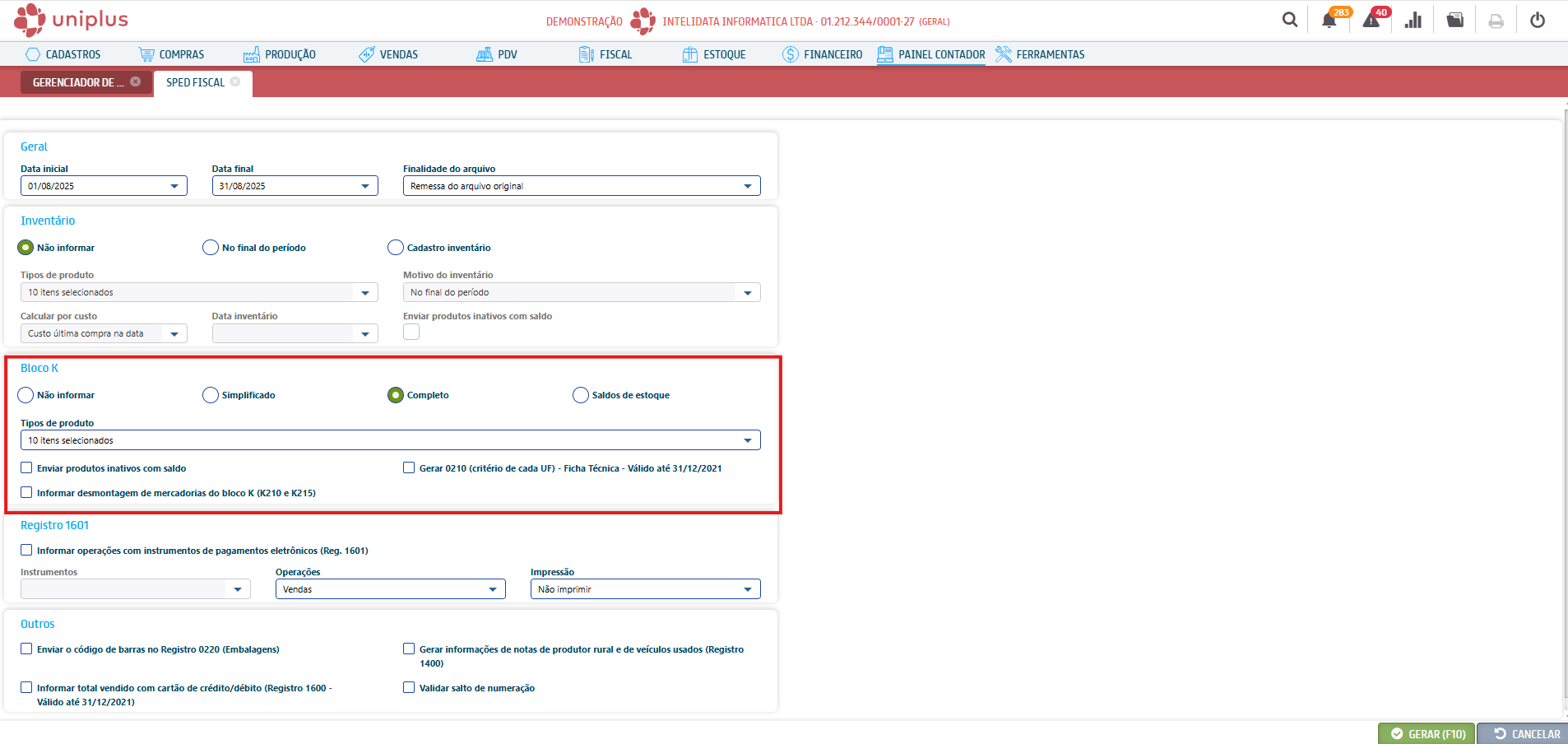Click the CANCELAR button
The height and width of the screenshot is (744, 1568).
click(x=1523, y=733)
